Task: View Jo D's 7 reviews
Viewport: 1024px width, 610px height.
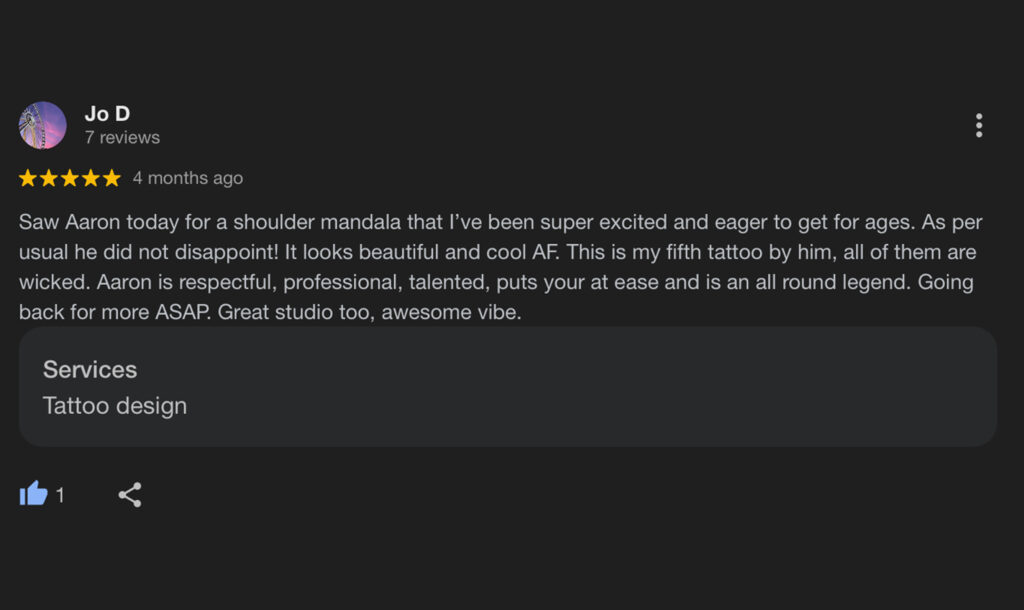Action: pos(122,138)
